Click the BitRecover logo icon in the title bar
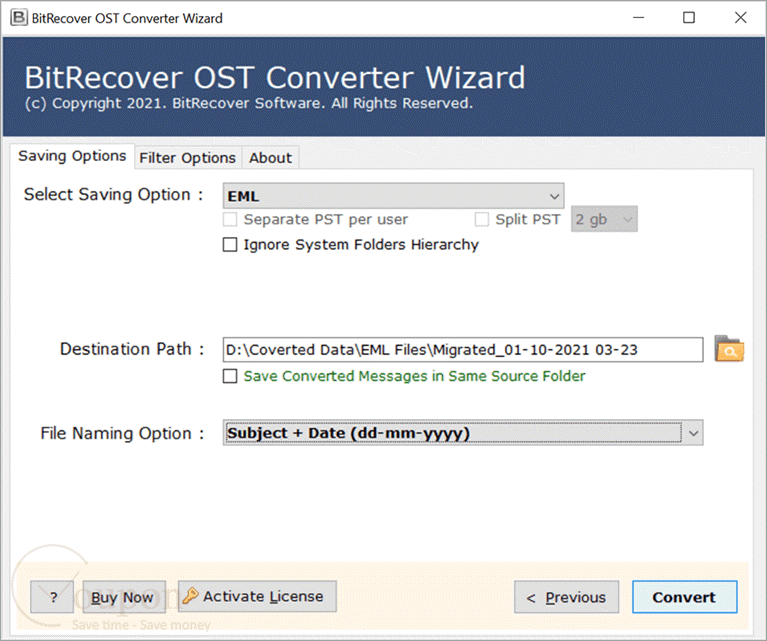This screenshot has width=767, height=641. coord(19,18)
